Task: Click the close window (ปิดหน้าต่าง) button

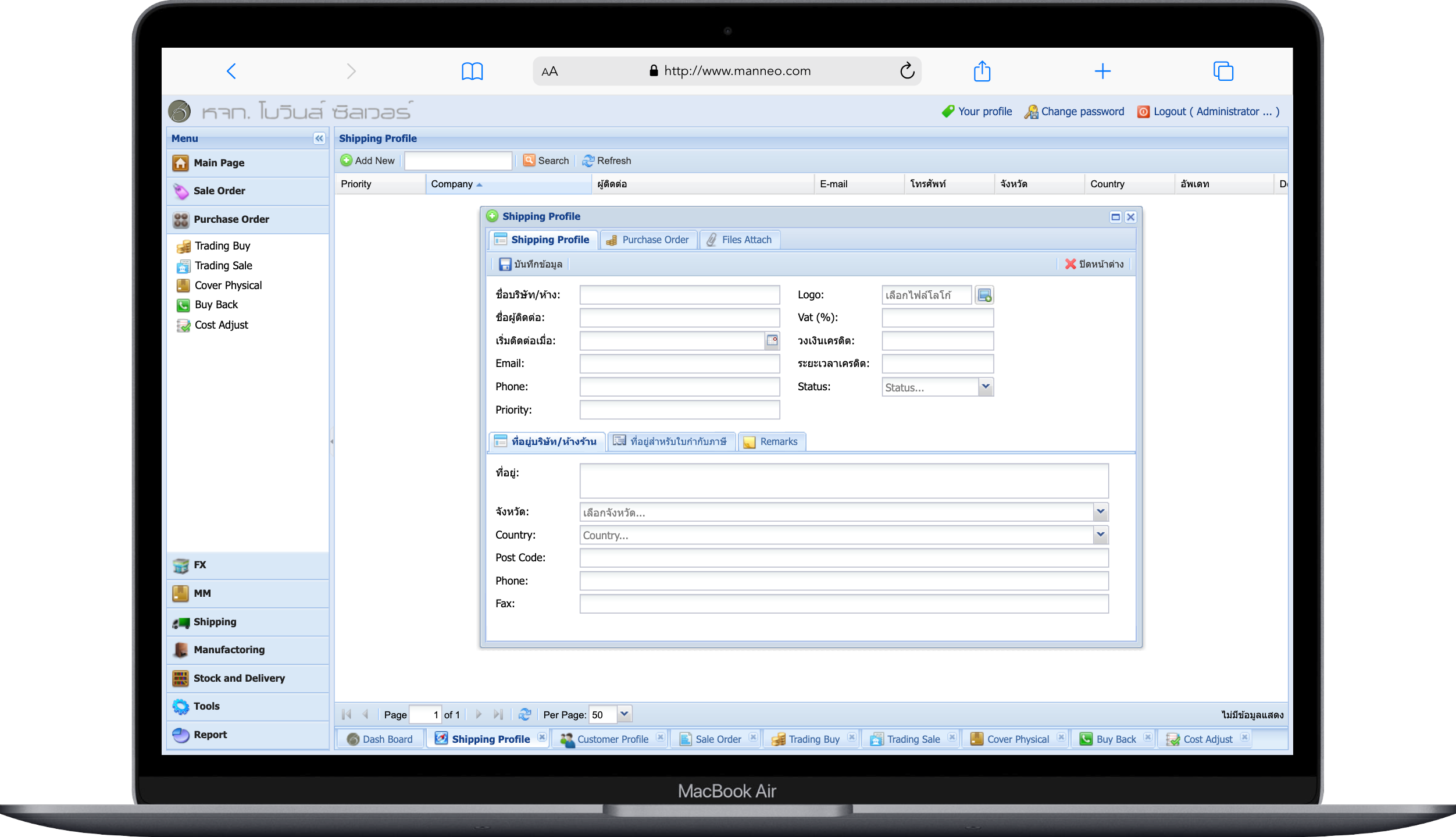Action: pos(1094,264)
